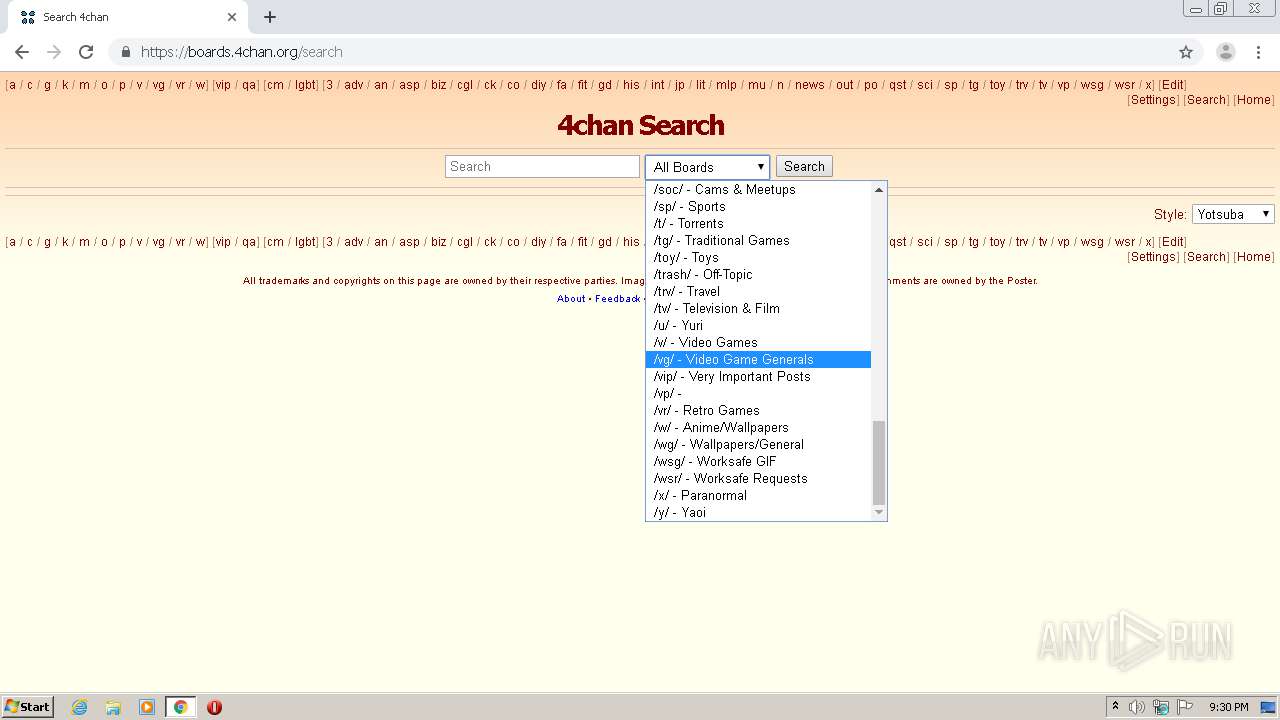Viewport: 1280px width, 720px height.
Task: Select /toy/ - Toys option
Action: pyautogui.click(x=758, y=257)
